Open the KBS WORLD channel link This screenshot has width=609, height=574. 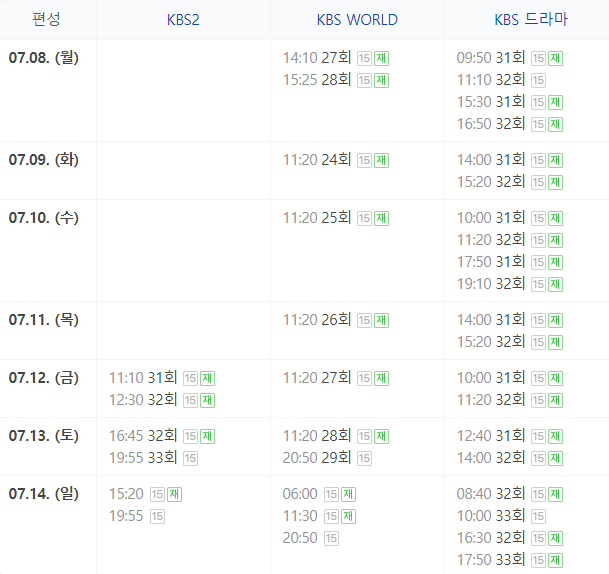pos(357,20)
